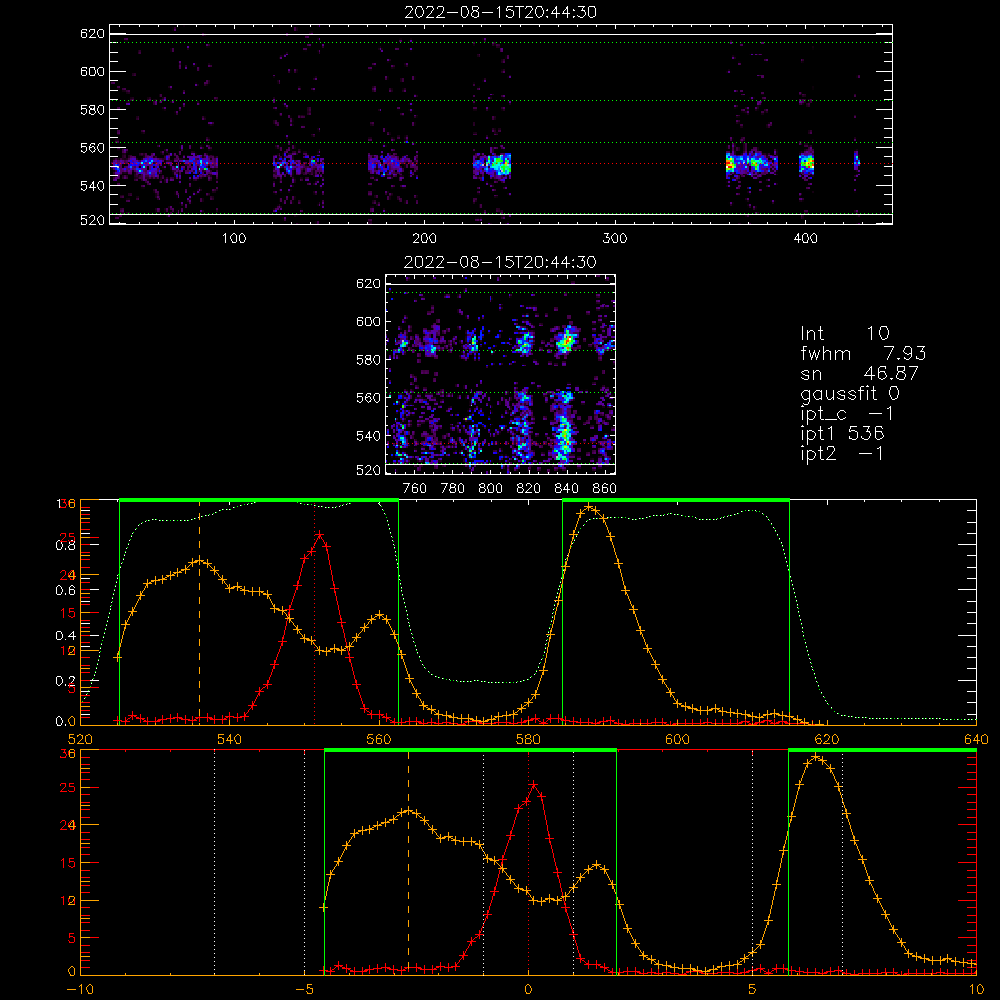Click the 'gaussfit 0' parameter text

click(849, 394)
